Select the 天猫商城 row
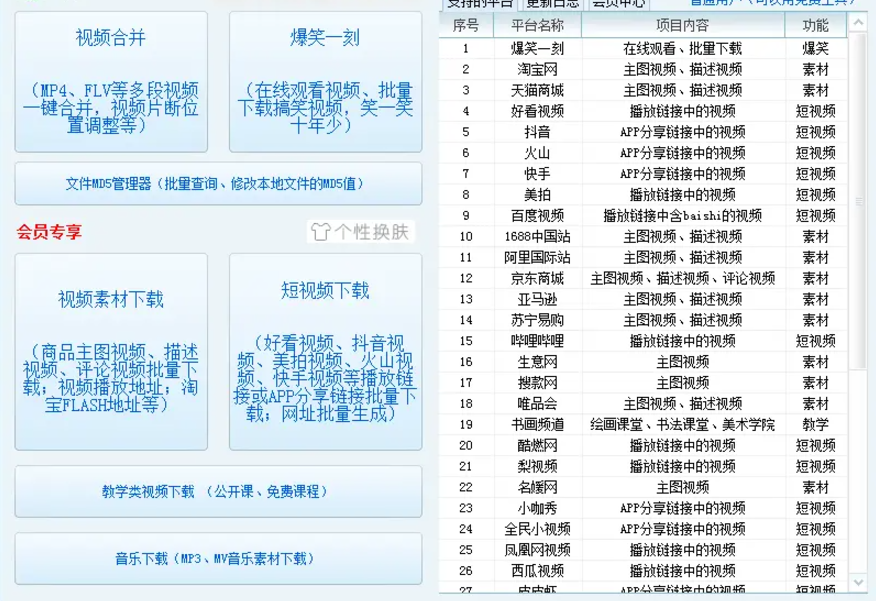 click(x=643, y=90)
